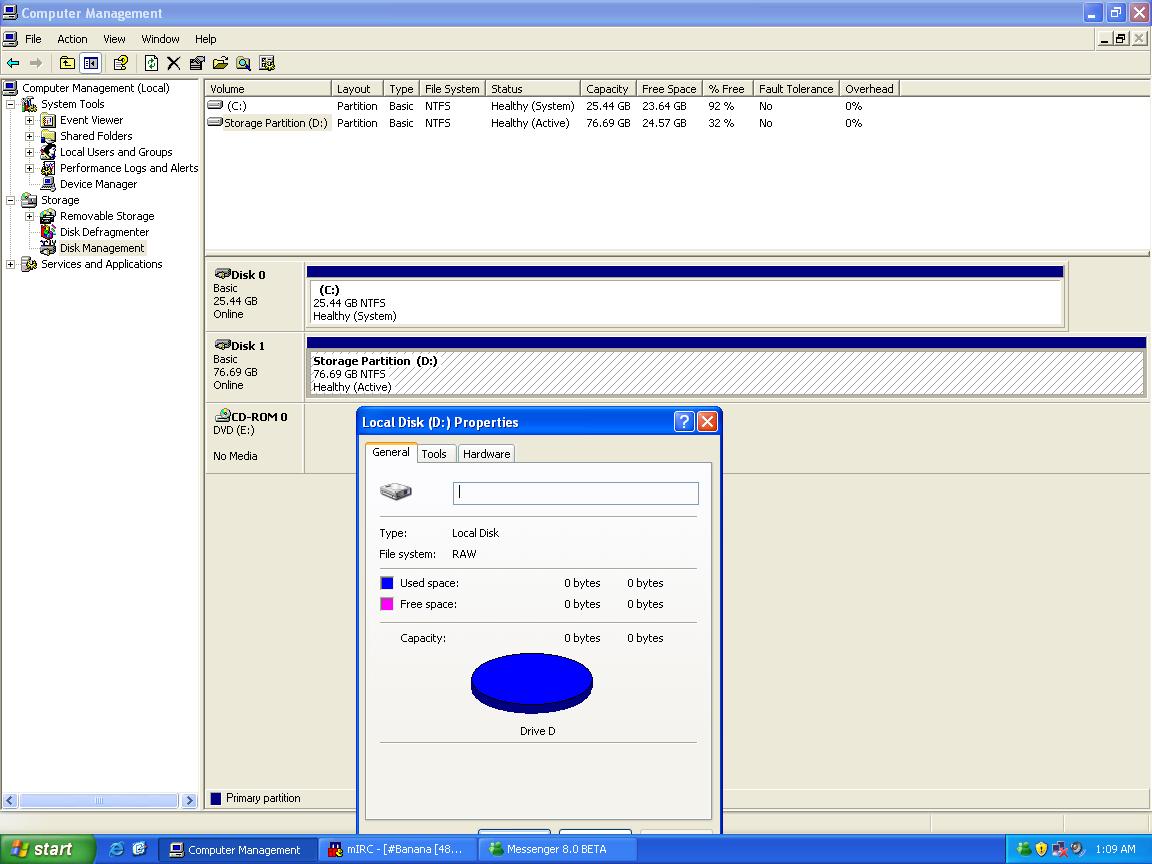Expand the Removable Storage node
The width and height of the screenshot is (1152, 864).
tap(30, 216)
